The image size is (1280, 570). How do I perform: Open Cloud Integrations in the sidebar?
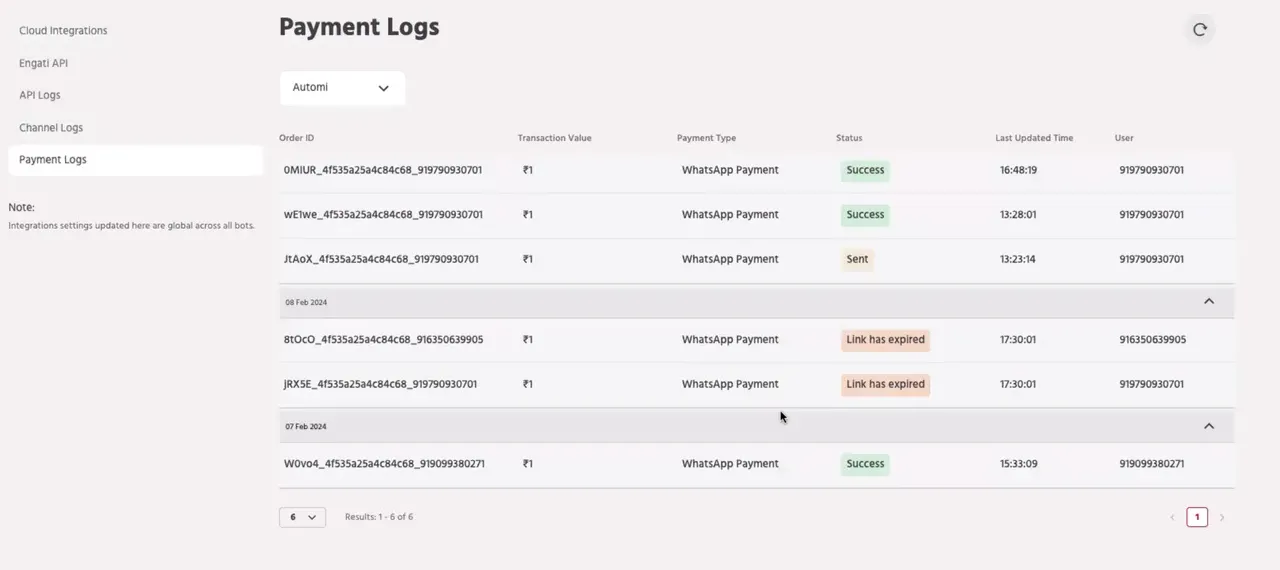pos(63,31)
